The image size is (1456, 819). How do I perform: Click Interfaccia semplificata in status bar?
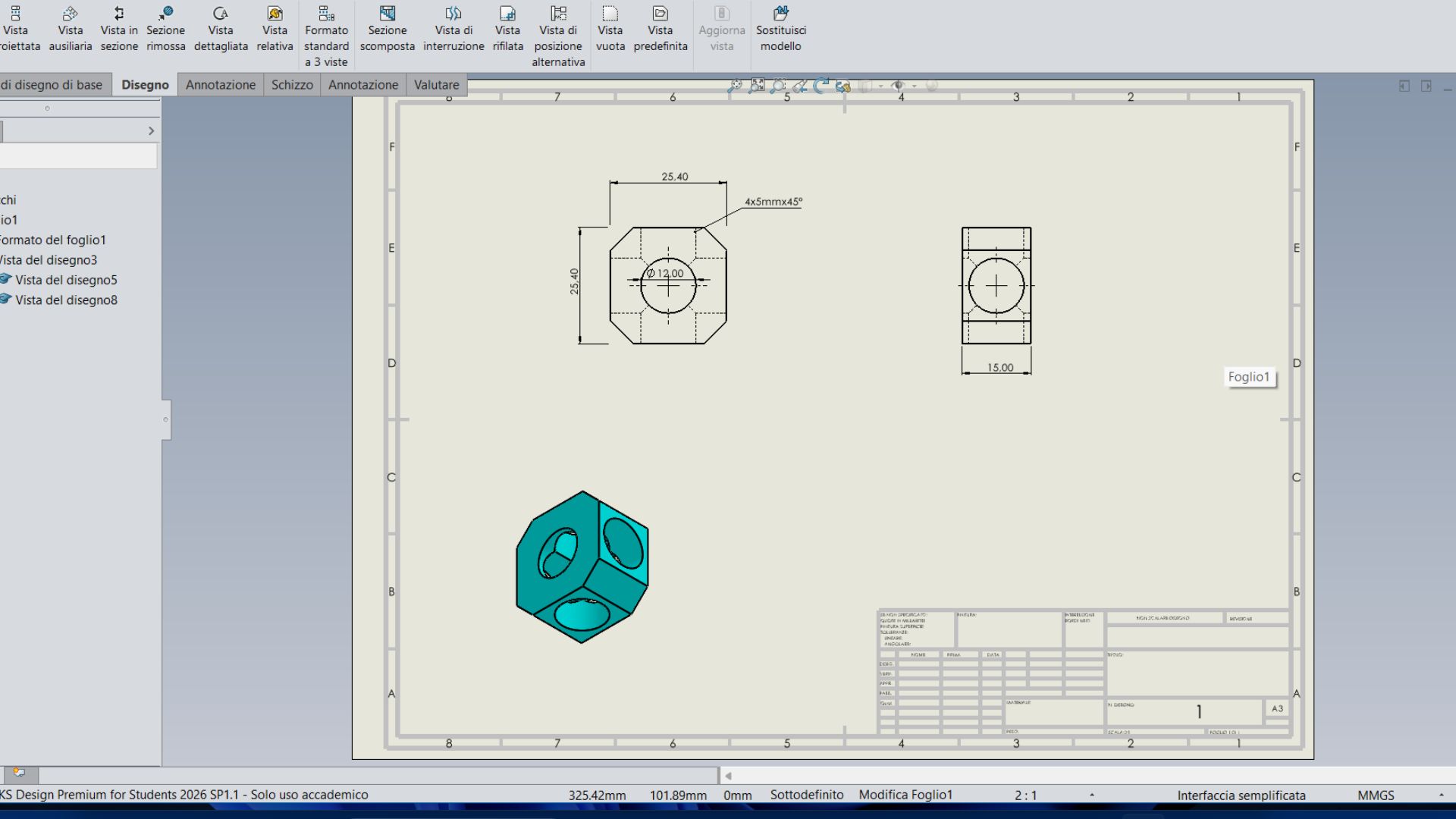[1241, 795]
